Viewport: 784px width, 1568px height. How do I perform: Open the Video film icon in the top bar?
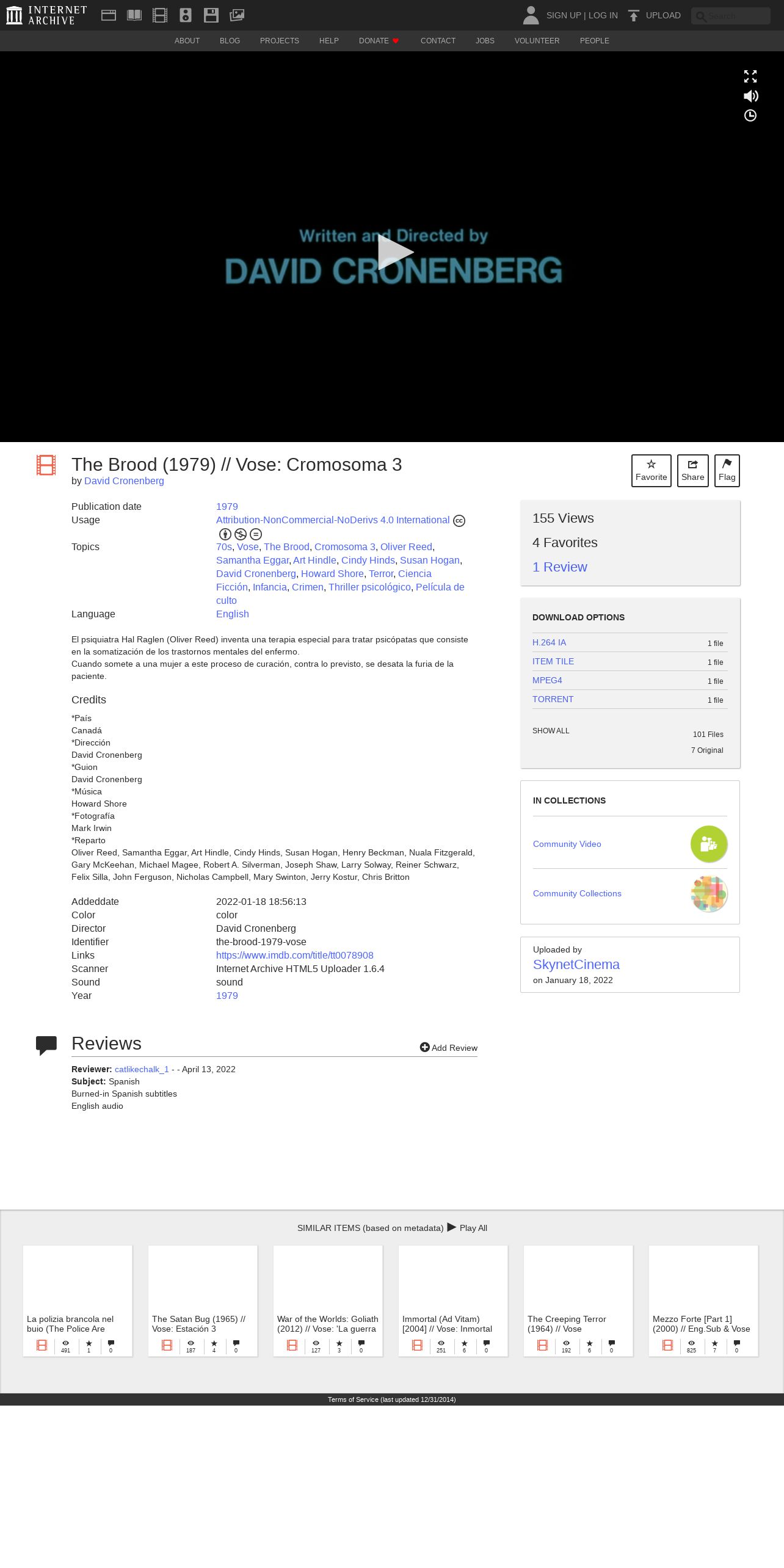pos(160,15)
